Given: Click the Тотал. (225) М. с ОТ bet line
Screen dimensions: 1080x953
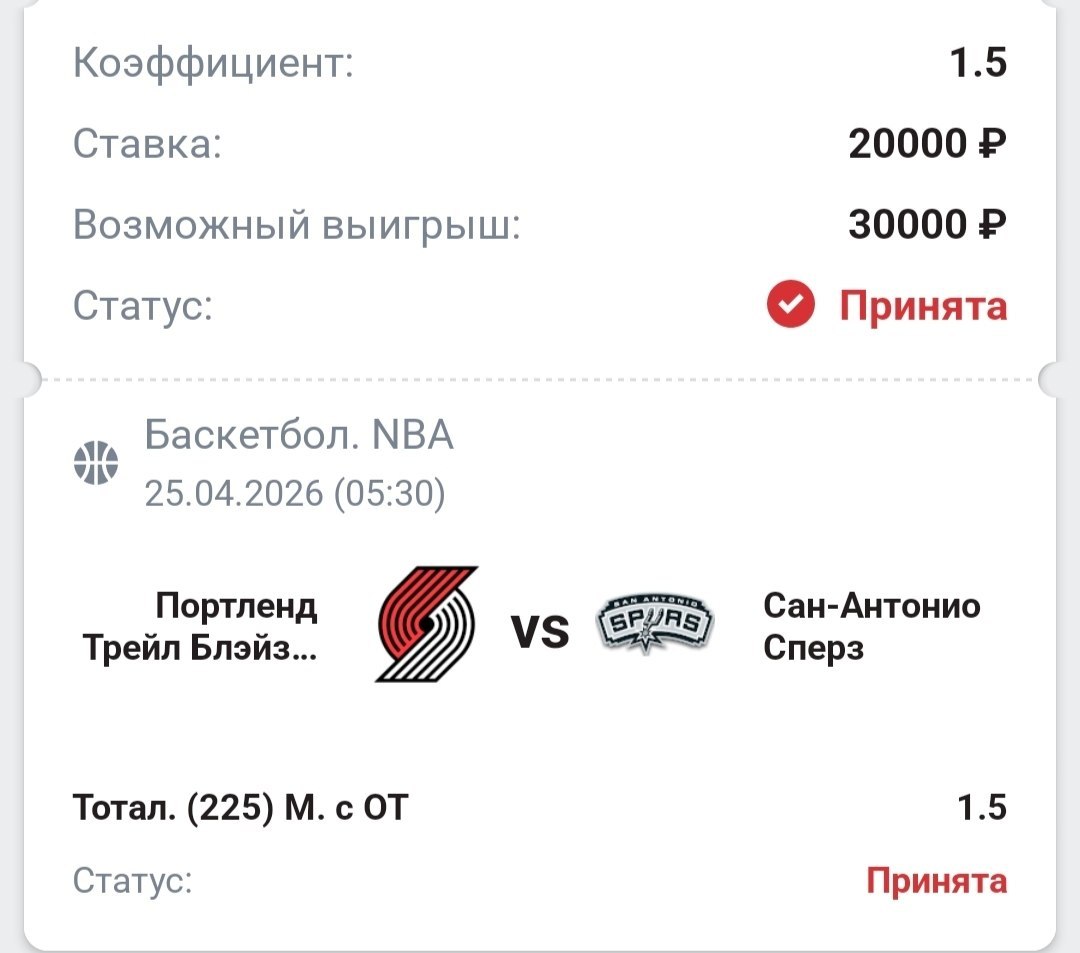Looking at the screenshot, I should [241, 807].
